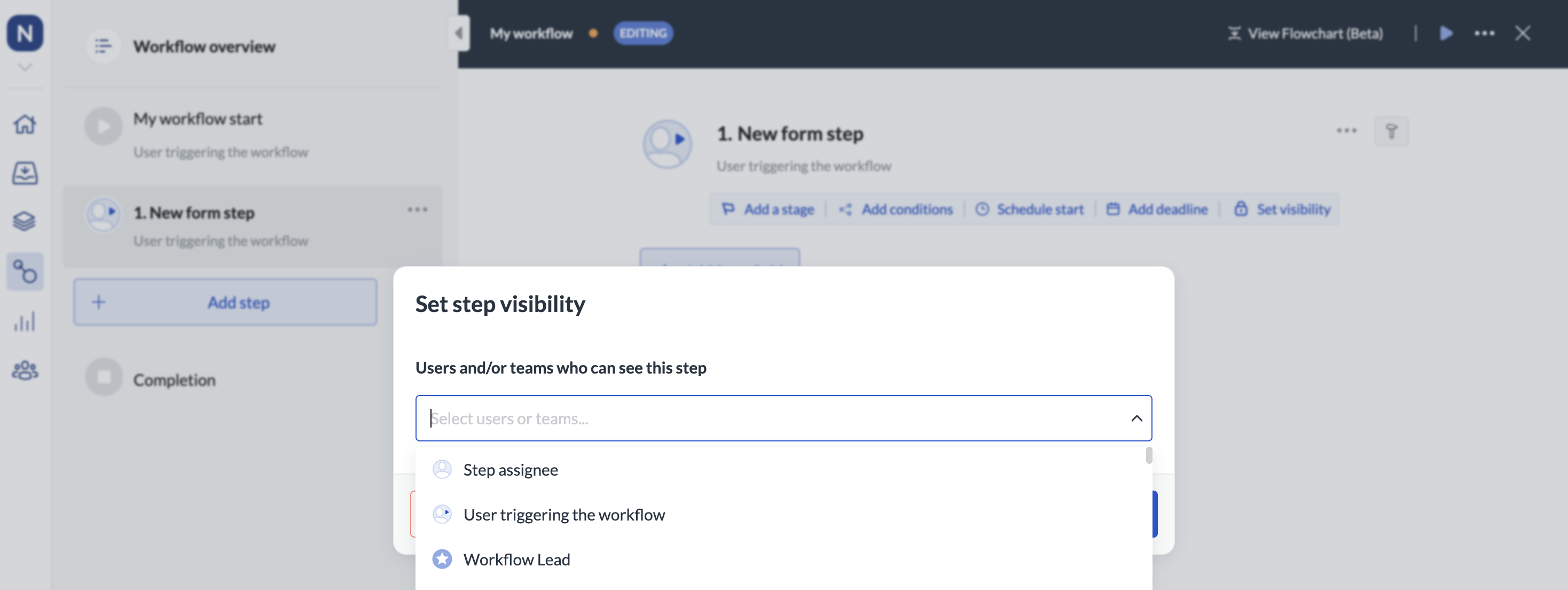Pick Workflow Lead from list
This screenshot has width=1568, height=590.
[516, 560]
